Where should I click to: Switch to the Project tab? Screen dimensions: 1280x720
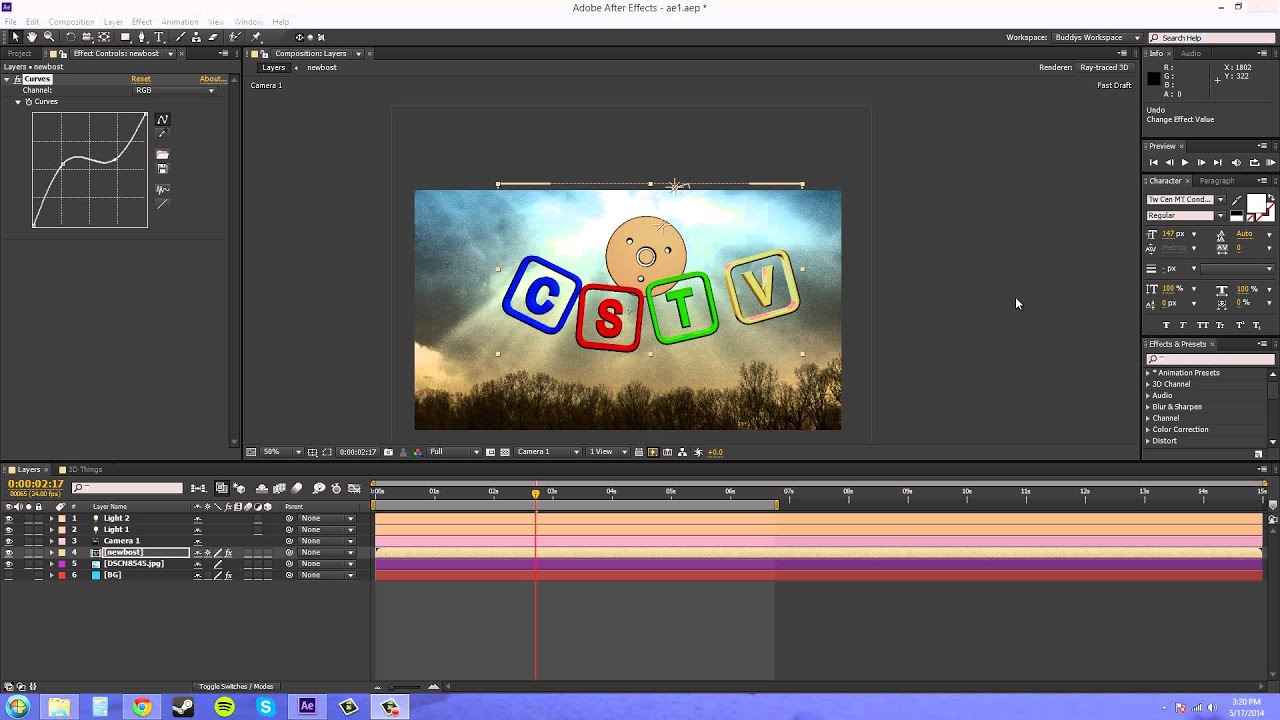(19, 53)
